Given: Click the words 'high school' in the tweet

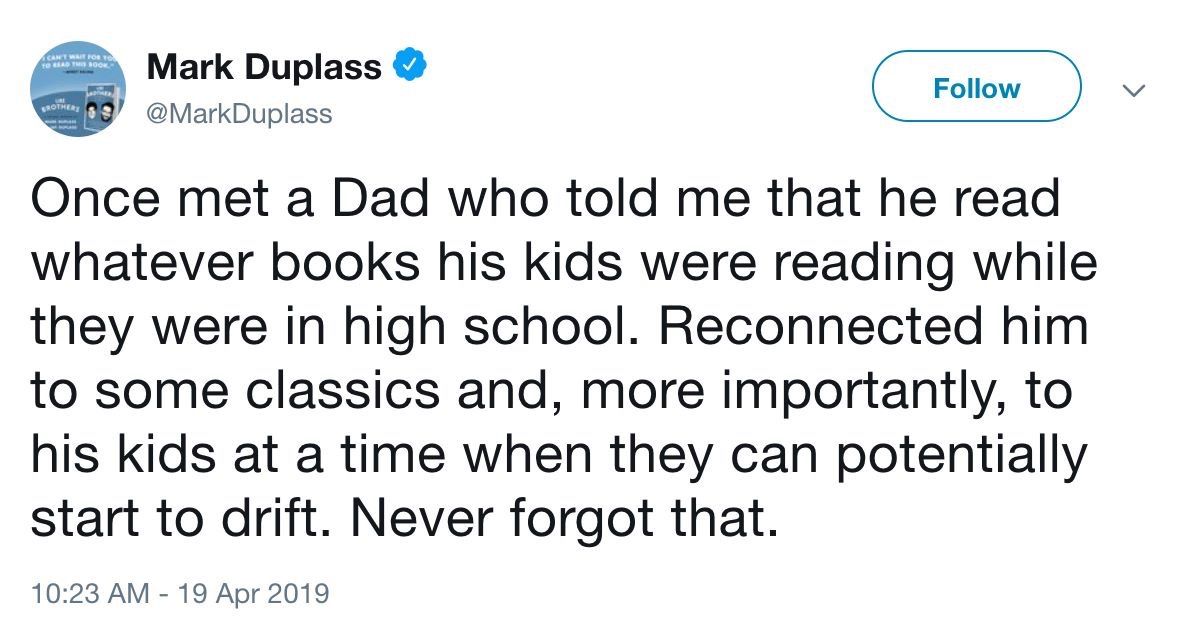Looking at the screenshot, I should 426,328.
